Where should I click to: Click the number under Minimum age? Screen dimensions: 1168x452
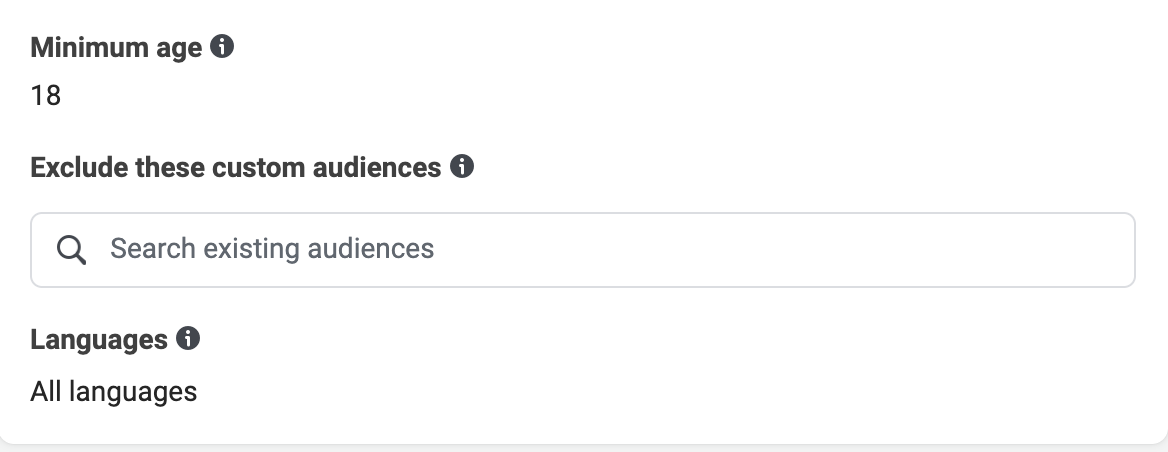point(45,95)
